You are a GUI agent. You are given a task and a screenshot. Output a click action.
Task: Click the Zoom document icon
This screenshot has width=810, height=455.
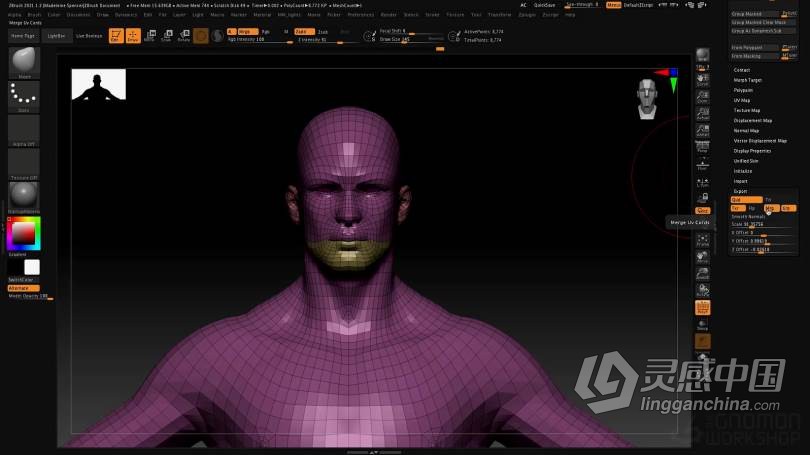point(703,97)
